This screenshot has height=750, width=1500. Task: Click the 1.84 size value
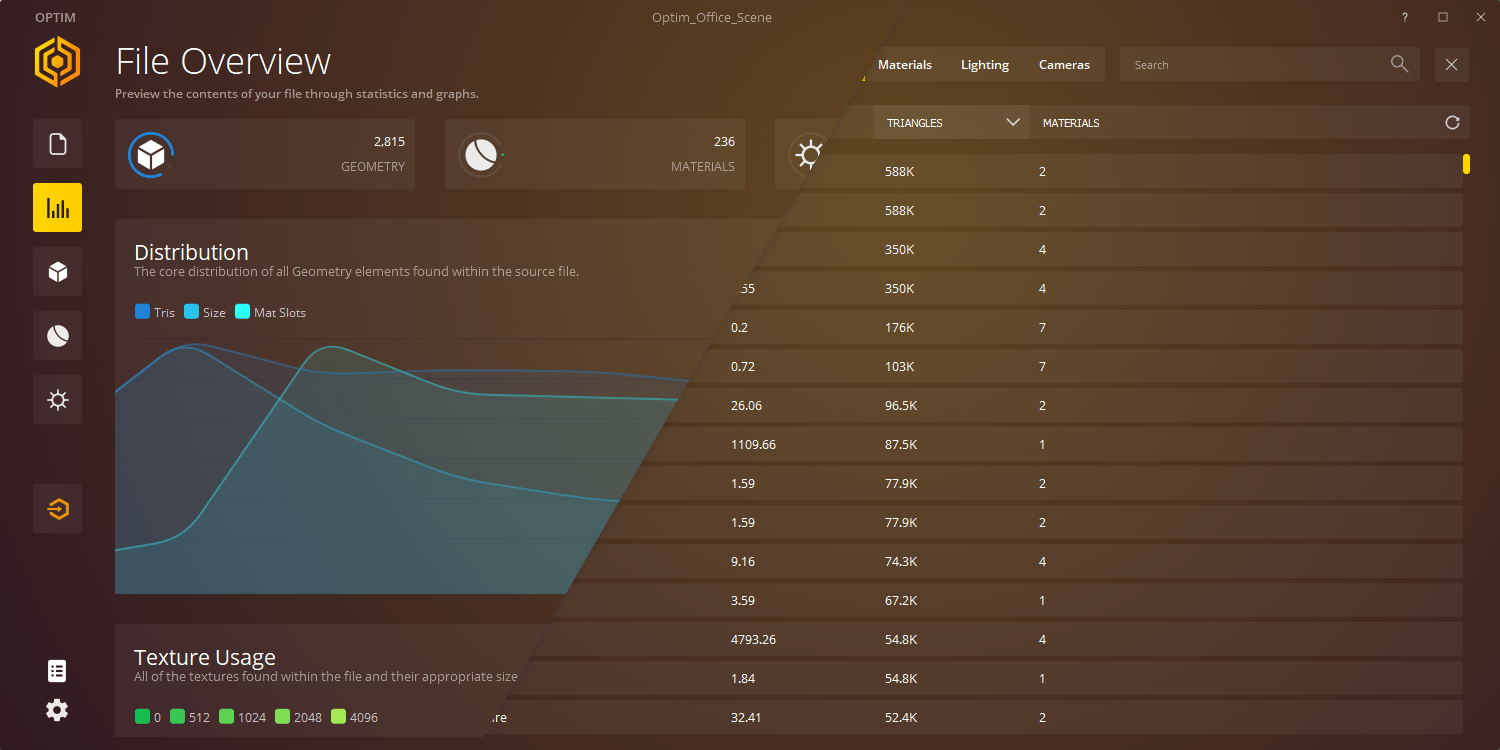pyautogui.click(x=743, y=678)
